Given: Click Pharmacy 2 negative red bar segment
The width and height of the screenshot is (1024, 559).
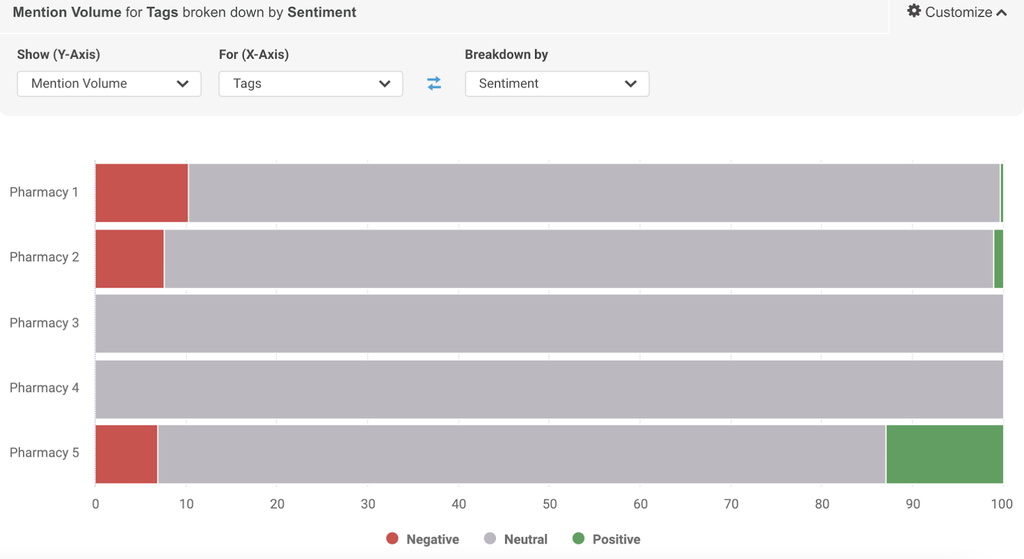Looking at the screenshot, I should click(129, 258).
